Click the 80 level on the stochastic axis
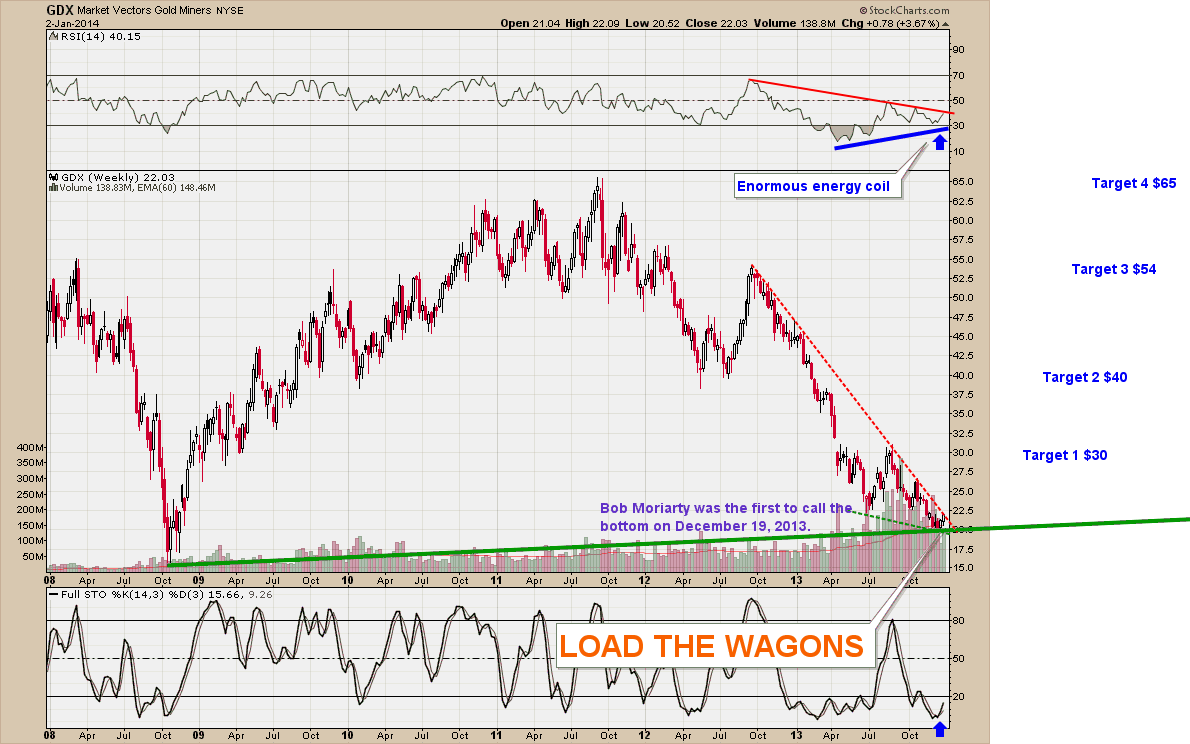 (959, 621)
